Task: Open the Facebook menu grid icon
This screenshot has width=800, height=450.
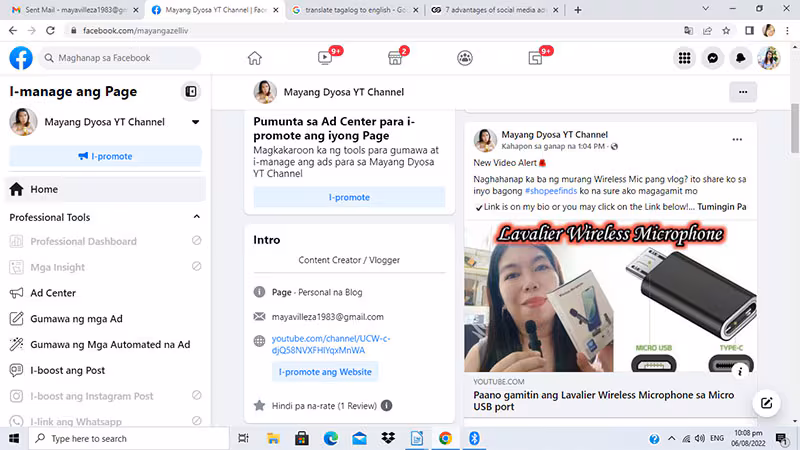Action: tap(684, 58)
